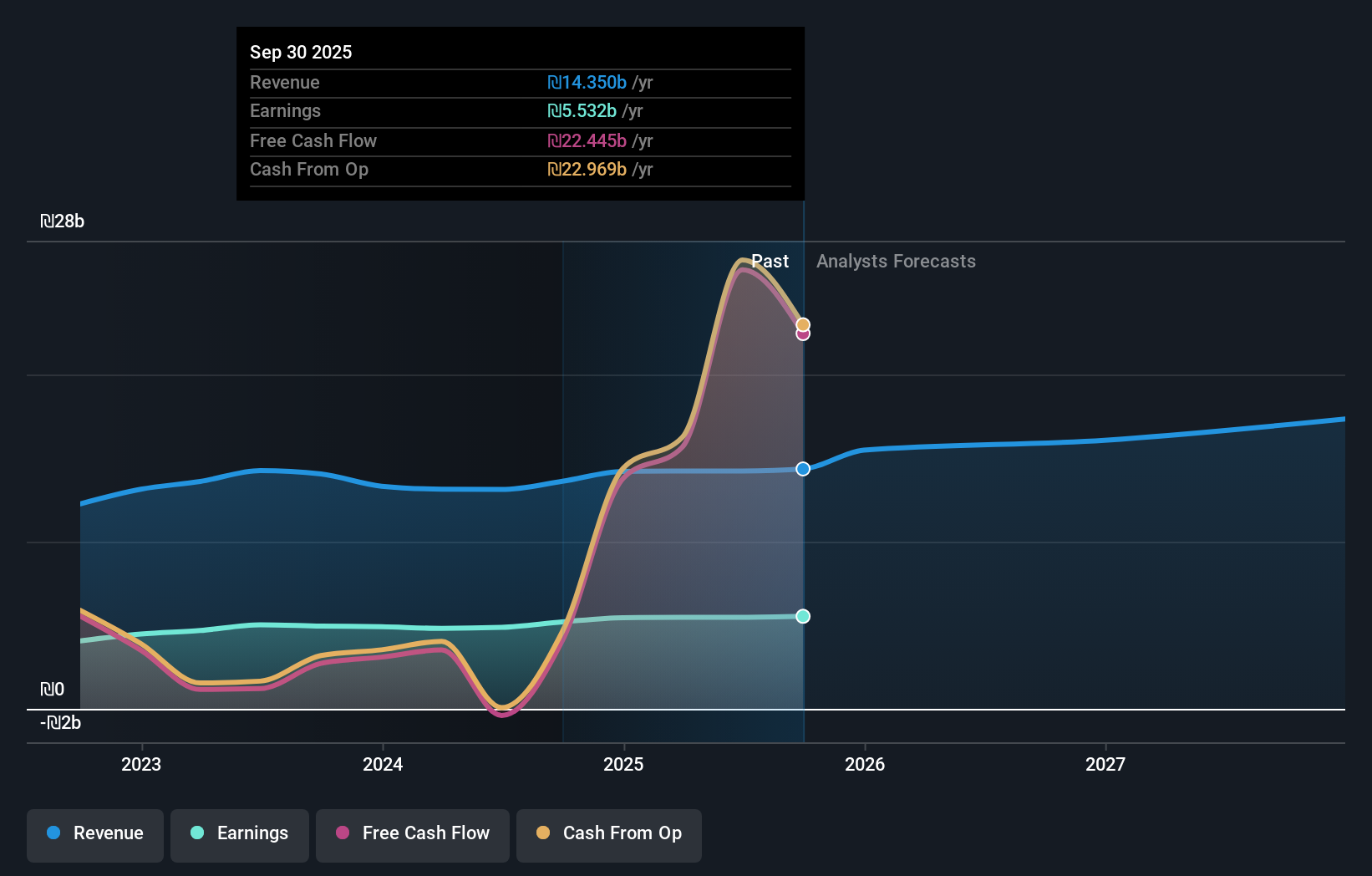Screen dimensions: 1372x876
Task: Toggle the Cash From Op legend button
Action: pos(609,835)
